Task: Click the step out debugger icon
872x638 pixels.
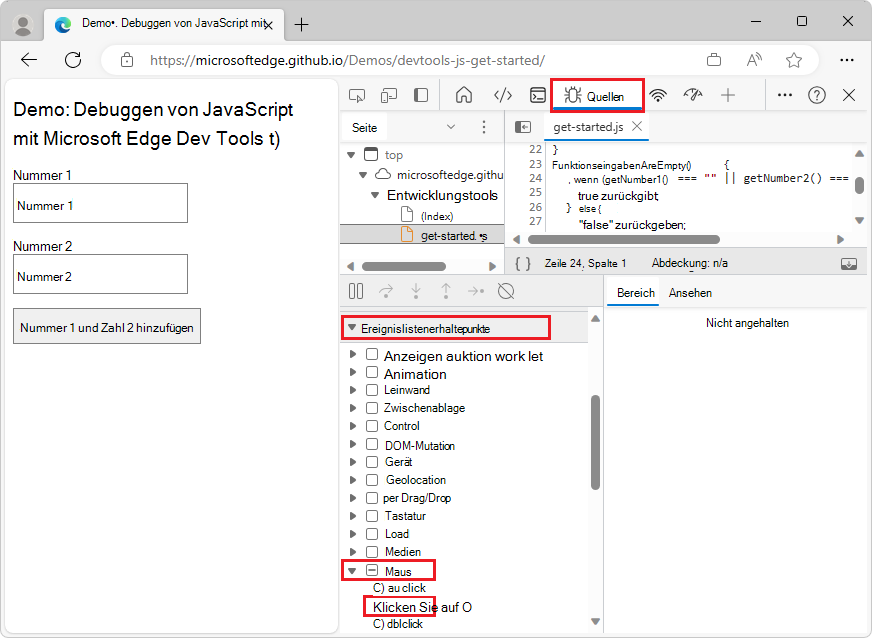Action: point(447,290)
